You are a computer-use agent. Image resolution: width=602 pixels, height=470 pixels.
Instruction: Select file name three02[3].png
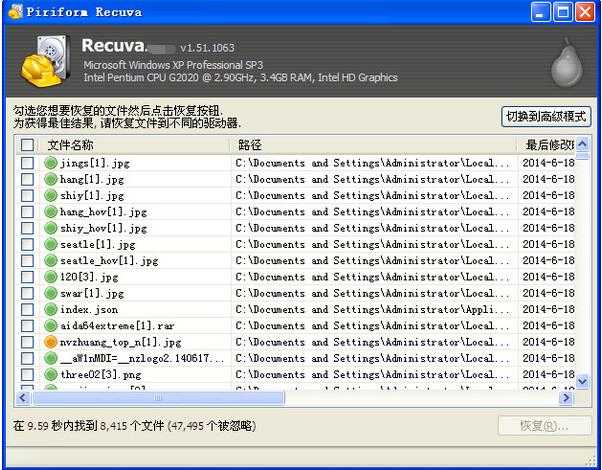pos(101,374)
